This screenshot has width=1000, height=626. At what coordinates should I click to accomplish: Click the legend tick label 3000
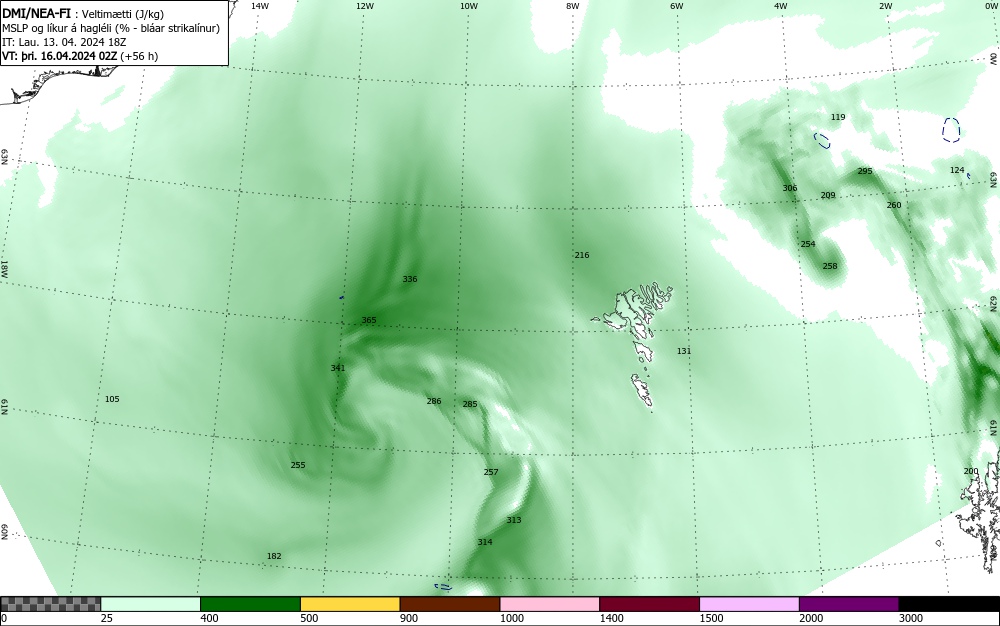coord(911,618)
